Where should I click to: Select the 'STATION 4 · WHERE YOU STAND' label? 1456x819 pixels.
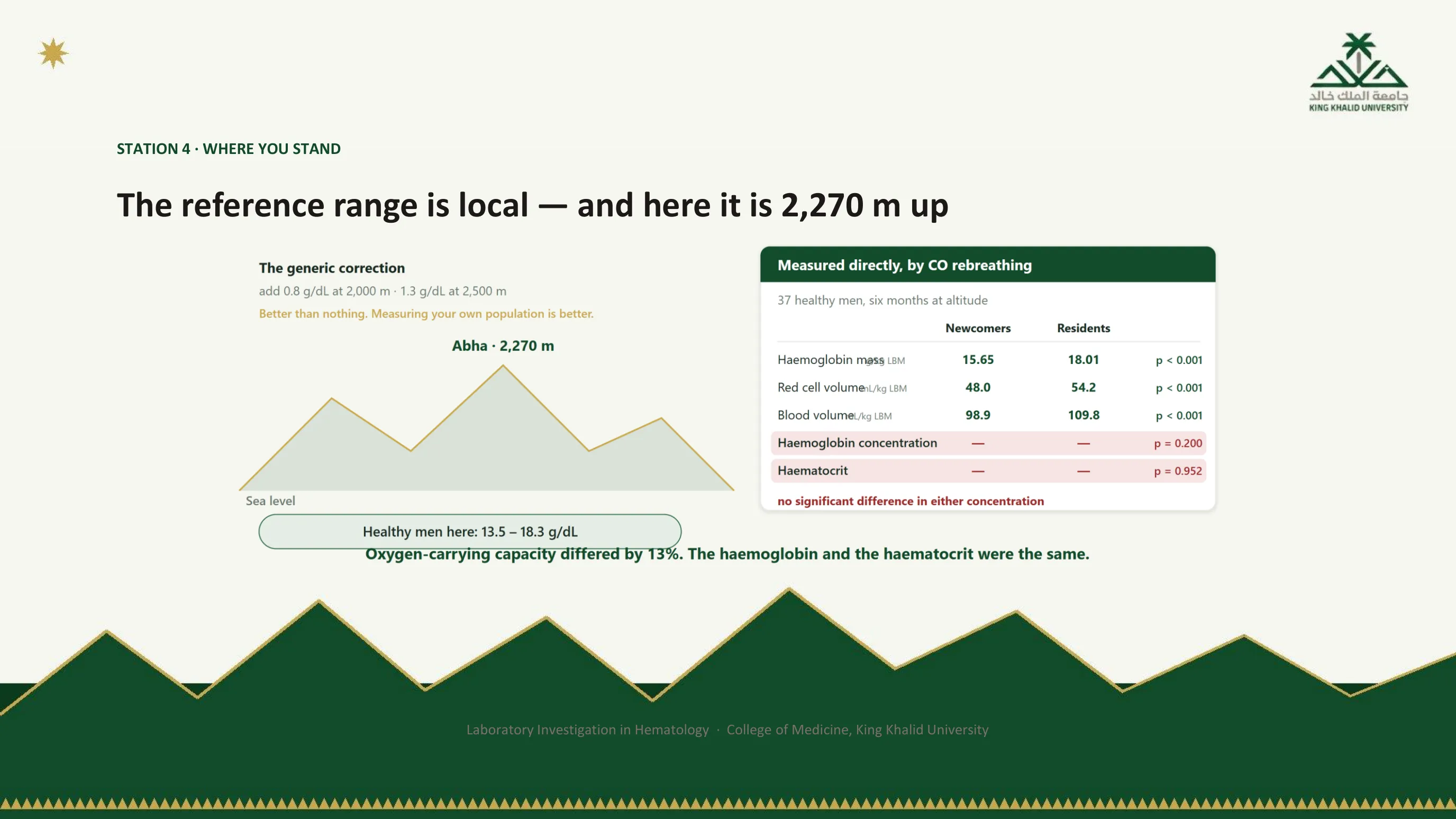pos(229,149)
